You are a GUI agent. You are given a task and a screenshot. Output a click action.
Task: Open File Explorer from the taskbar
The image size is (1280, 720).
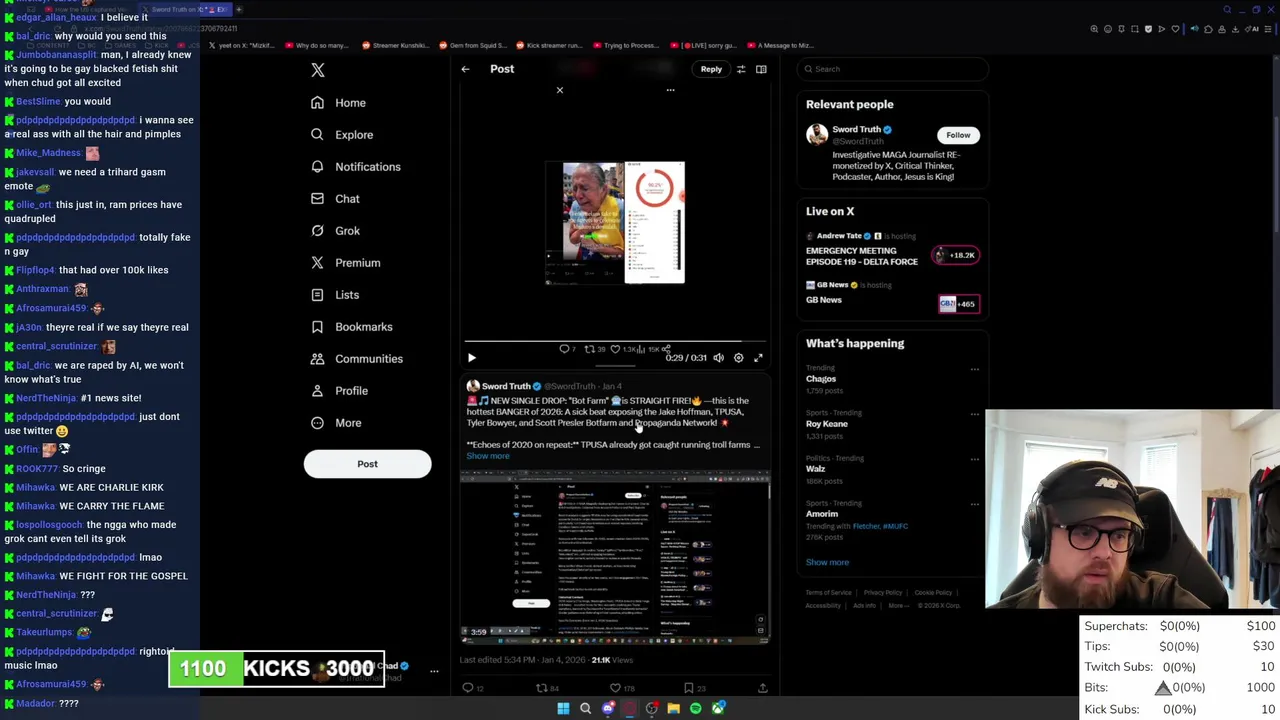(x=674, y=708)
